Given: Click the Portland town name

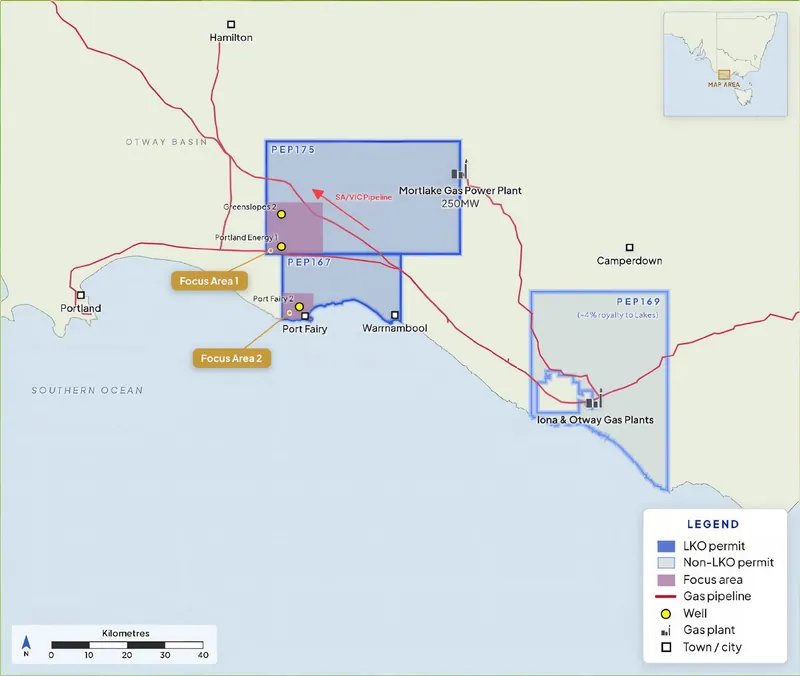Looking at the screenshot, I should pyautogui.click(x=81, y=308).
